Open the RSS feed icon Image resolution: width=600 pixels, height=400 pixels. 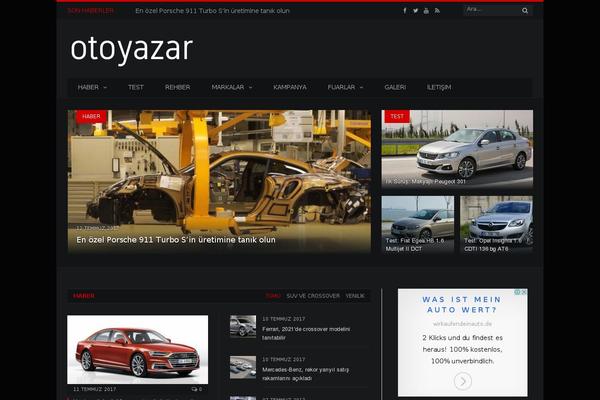click(x=437, y=11)
